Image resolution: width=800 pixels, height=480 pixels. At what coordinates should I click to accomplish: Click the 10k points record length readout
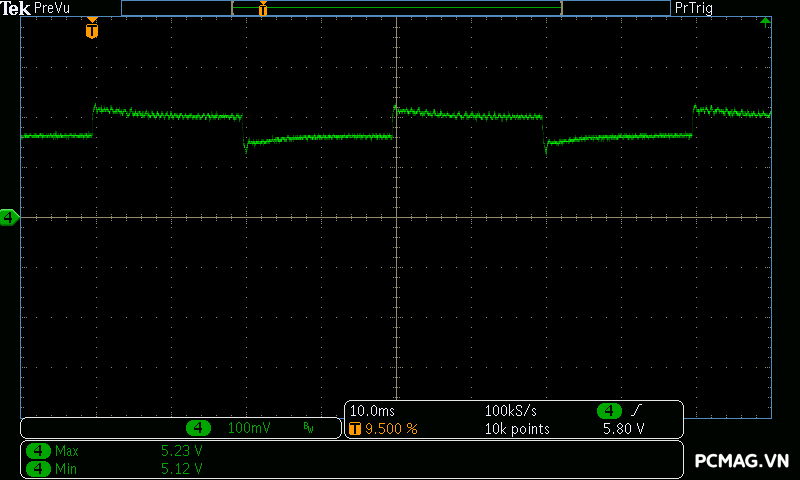point(517,429)
